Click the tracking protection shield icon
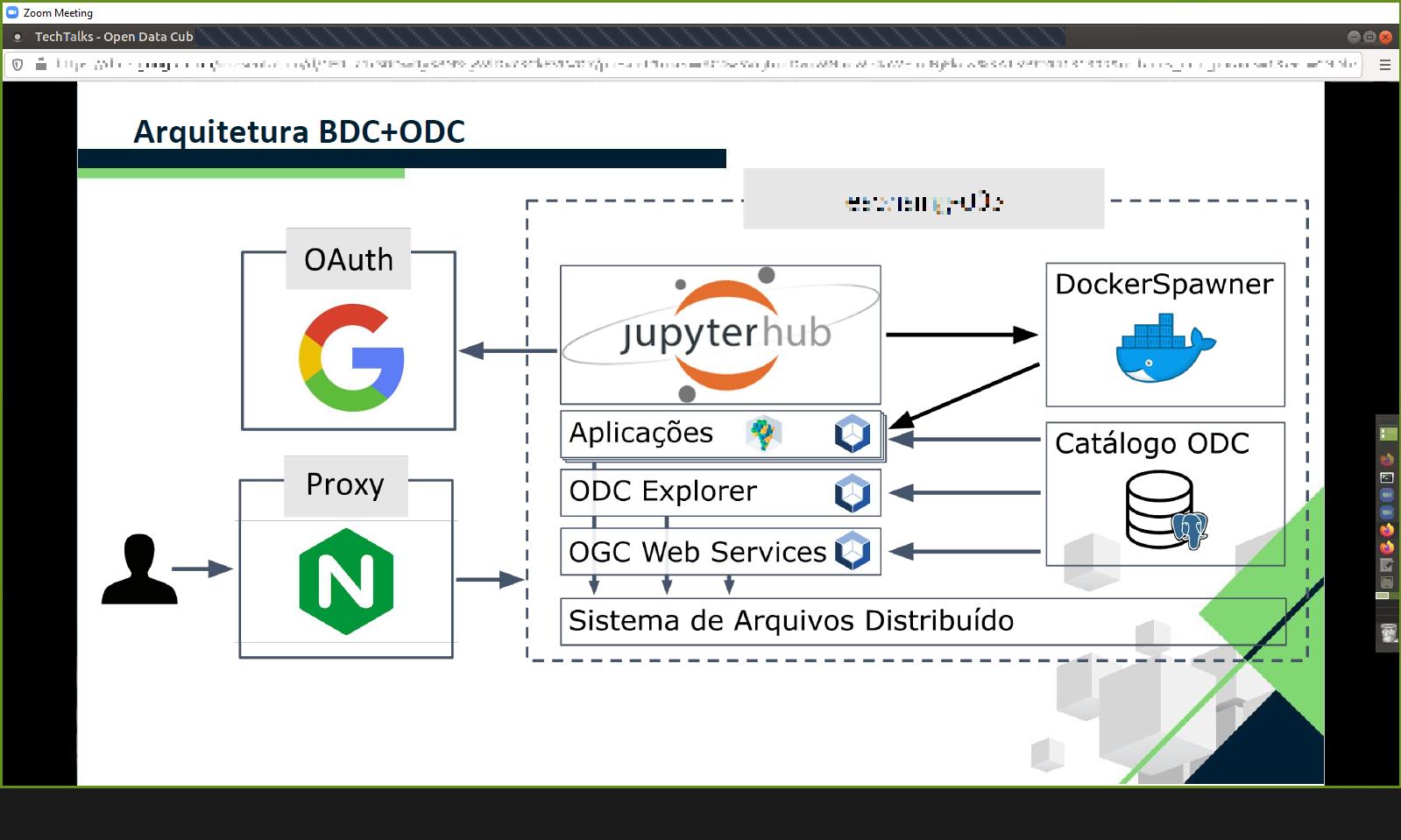Screen dimensions: 1401x840 point(18,64)
